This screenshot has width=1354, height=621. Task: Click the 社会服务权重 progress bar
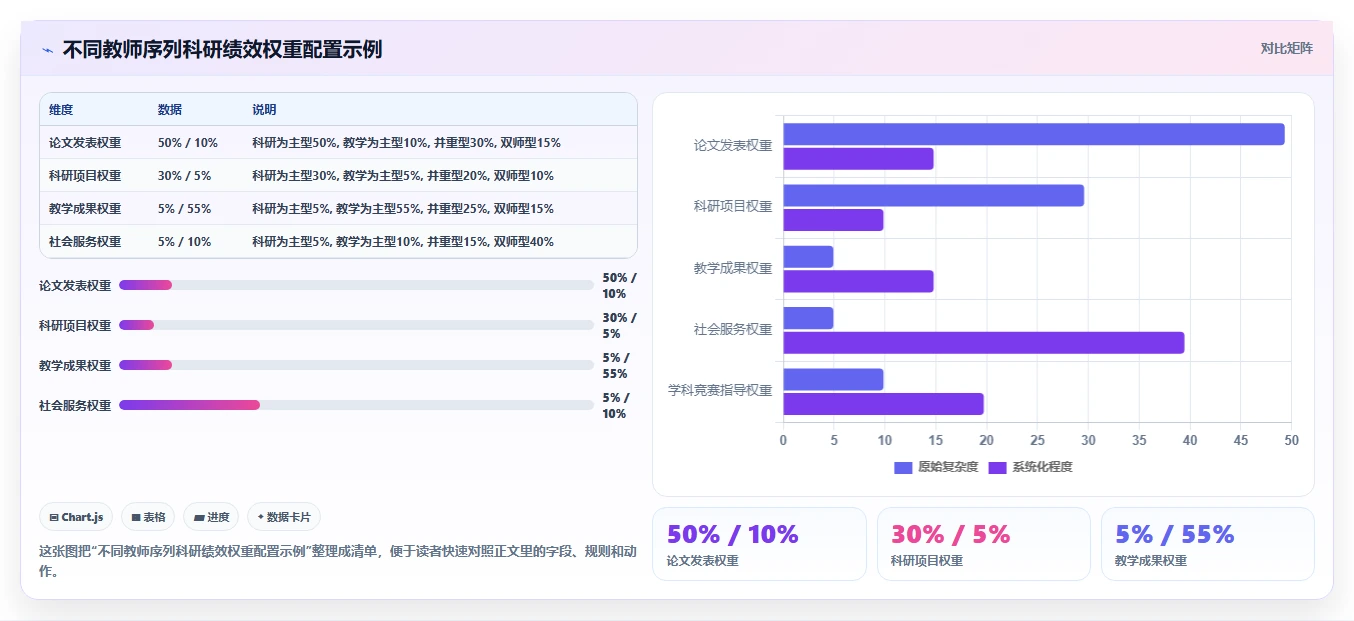[x=356, y=405]
